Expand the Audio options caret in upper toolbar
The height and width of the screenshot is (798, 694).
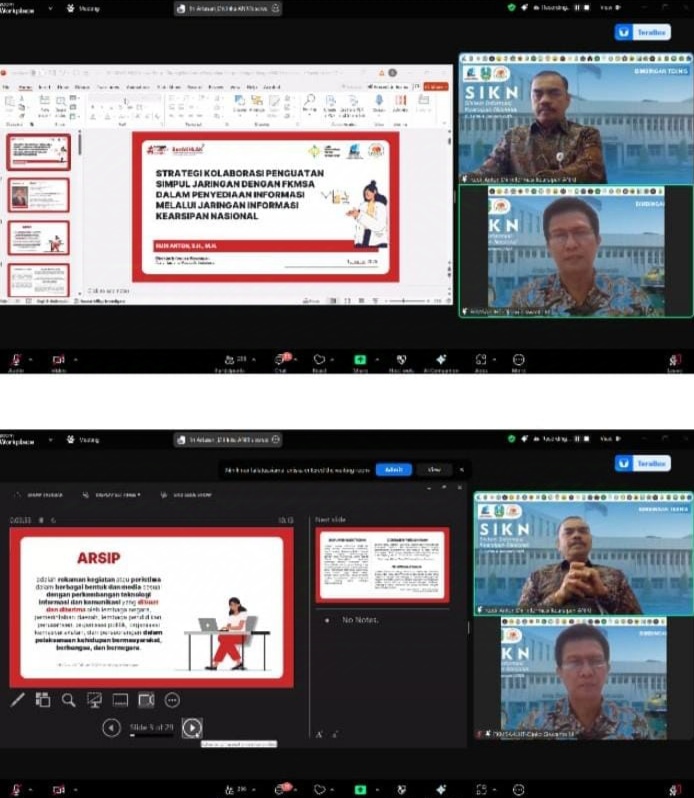pyautogui.click(x=32, y=359)
